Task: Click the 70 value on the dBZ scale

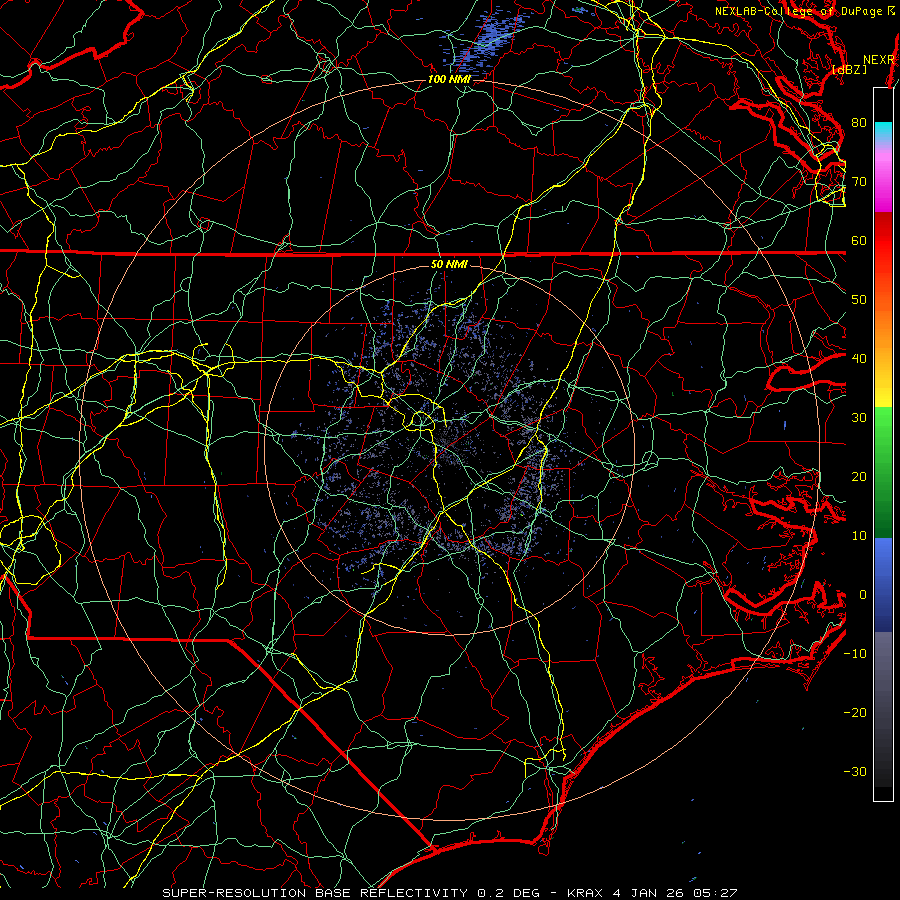Action: 859,181
